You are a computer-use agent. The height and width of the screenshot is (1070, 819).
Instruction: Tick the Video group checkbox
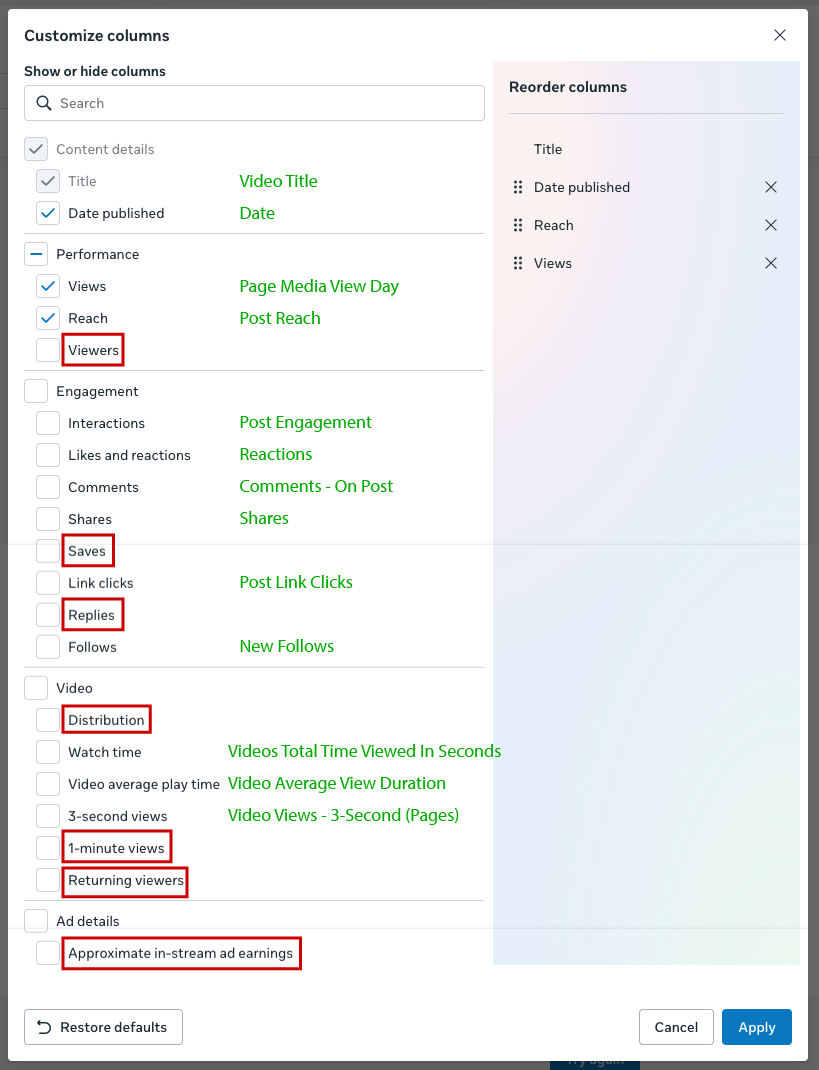click(x=36, y=688)
